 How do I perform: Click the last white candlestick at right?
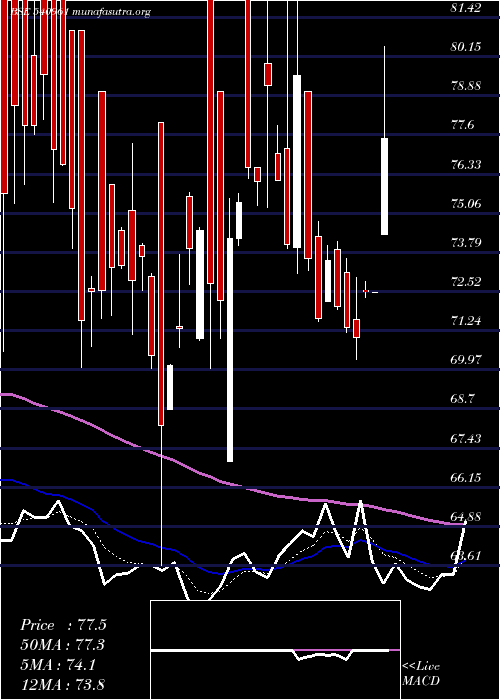[x=384, y=186]
